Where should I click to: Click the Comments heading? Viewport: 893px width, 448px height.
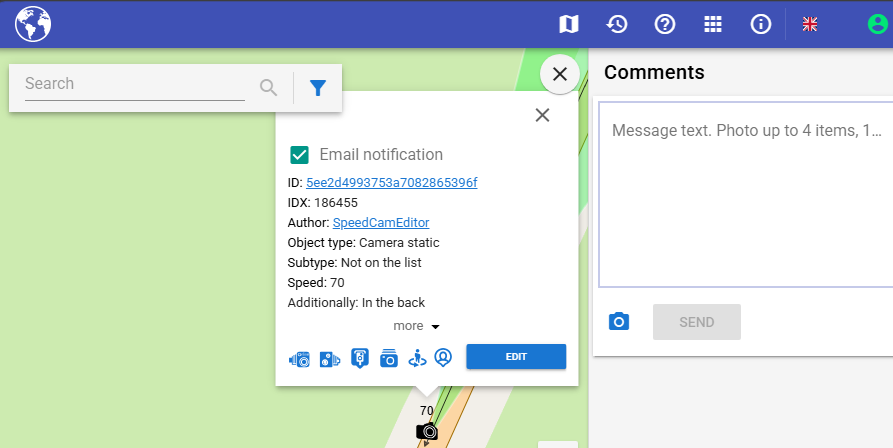tap(654, 72)
